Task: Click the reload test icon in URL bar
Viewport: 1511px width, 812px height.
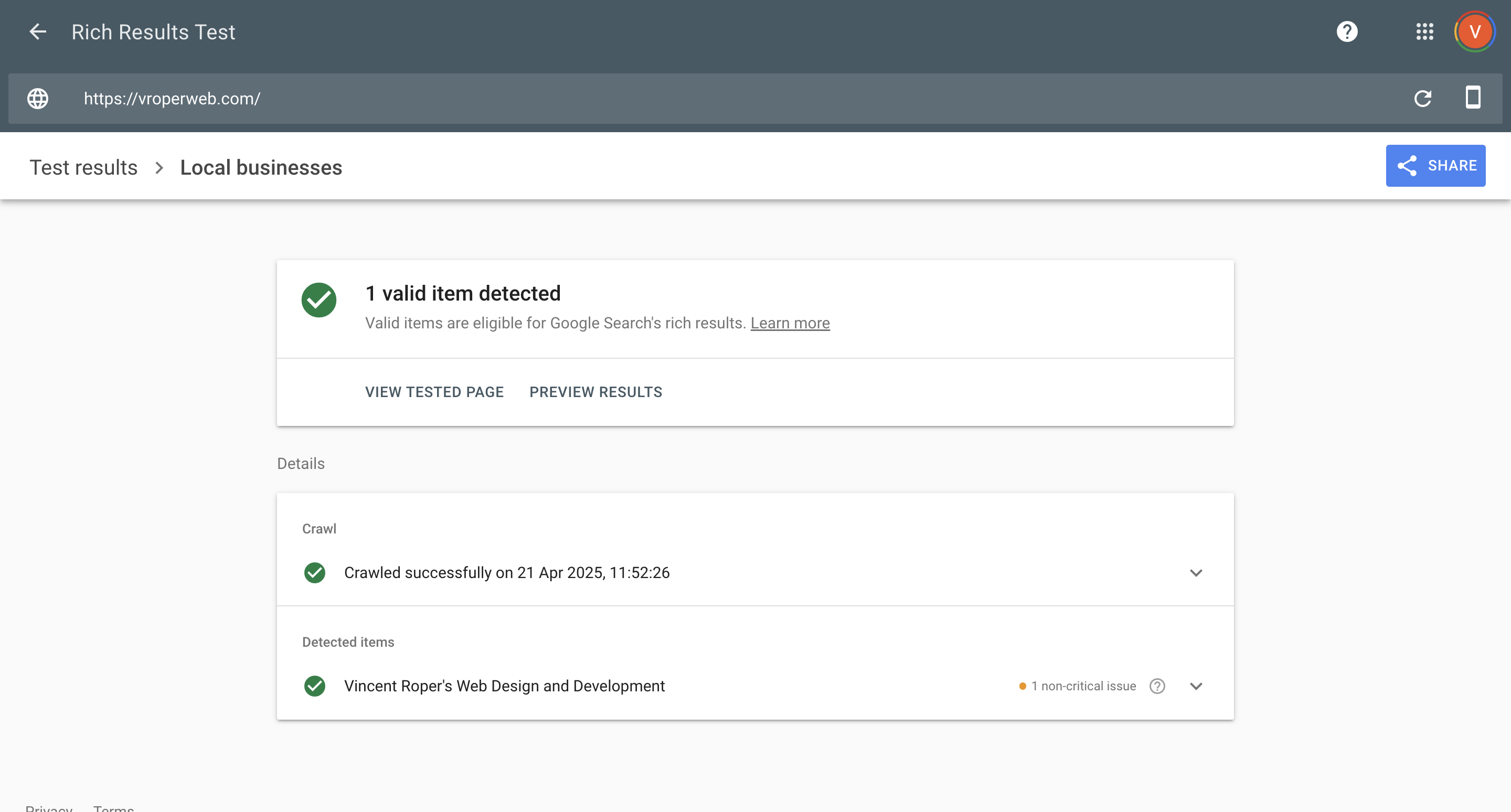Action: [x=1422, y=98]
